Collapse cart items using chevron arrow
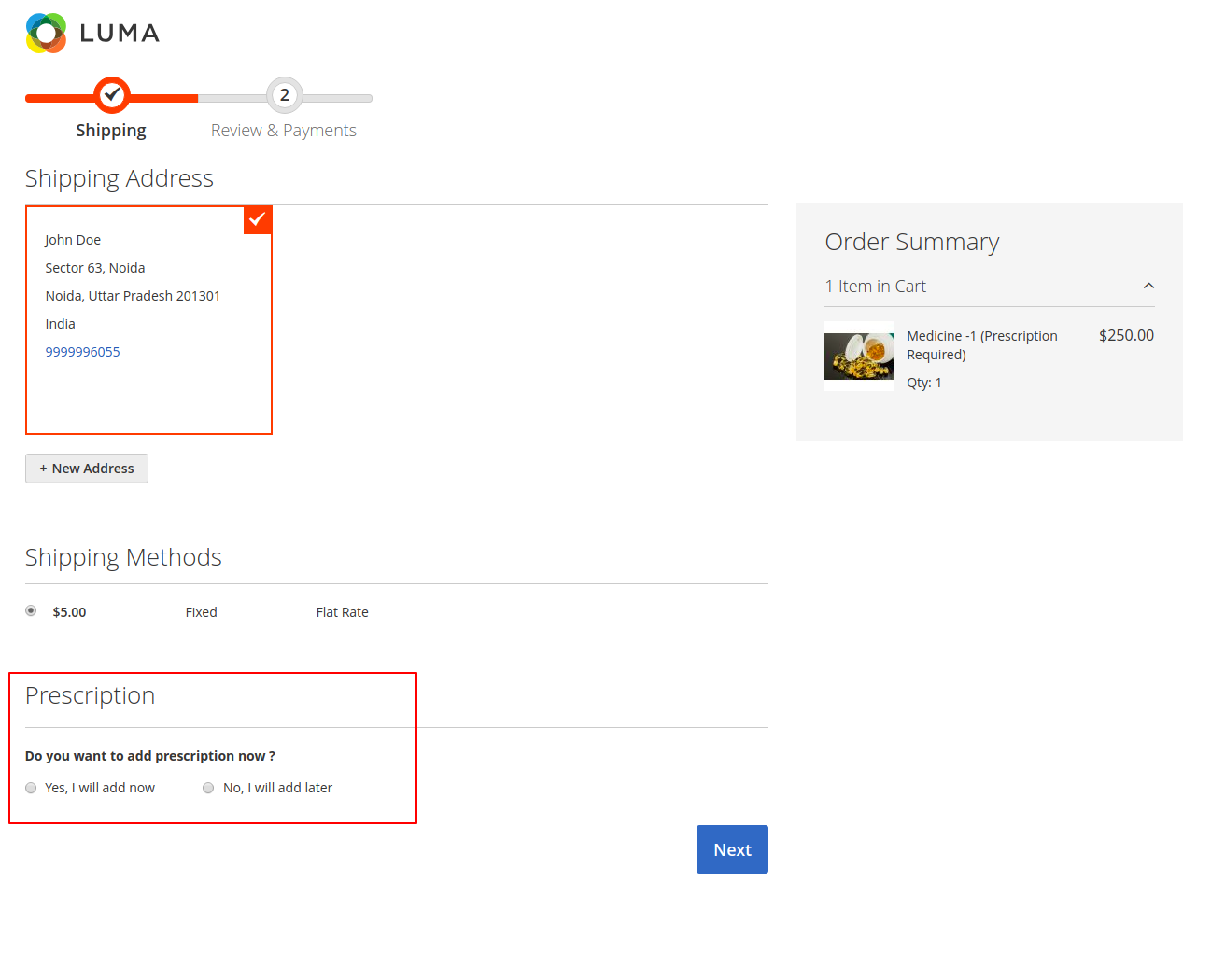The width and height of the screenshot is (1211, 980). (x=1148, y=287)
